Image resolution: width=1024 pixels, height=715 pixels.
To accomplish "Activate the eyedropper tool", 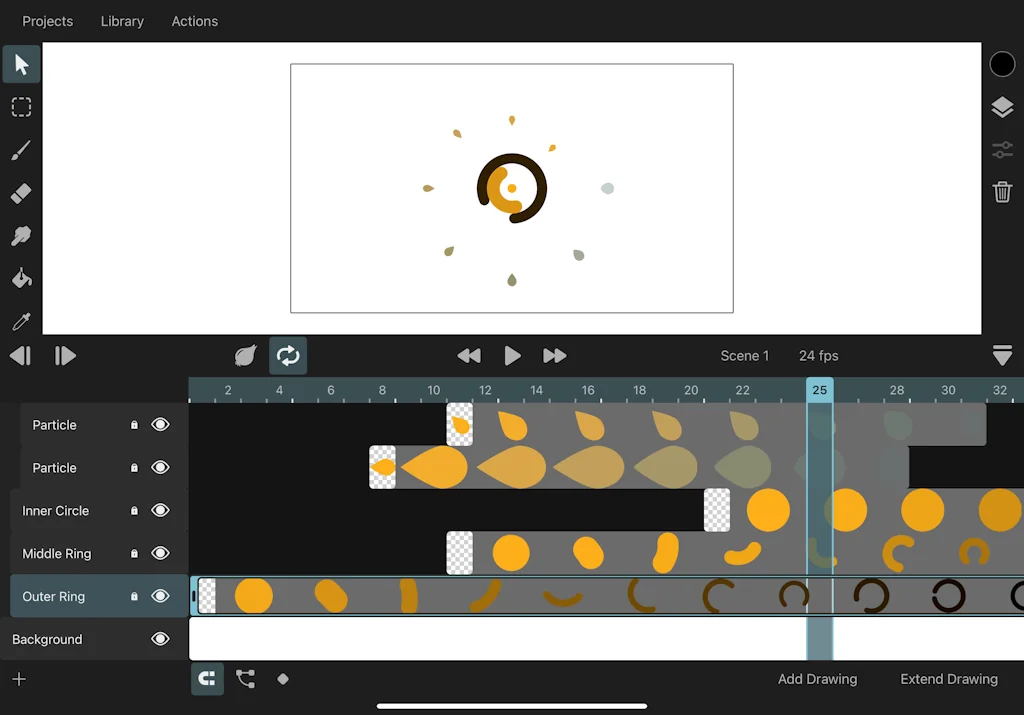I will [x=22, y=321].
